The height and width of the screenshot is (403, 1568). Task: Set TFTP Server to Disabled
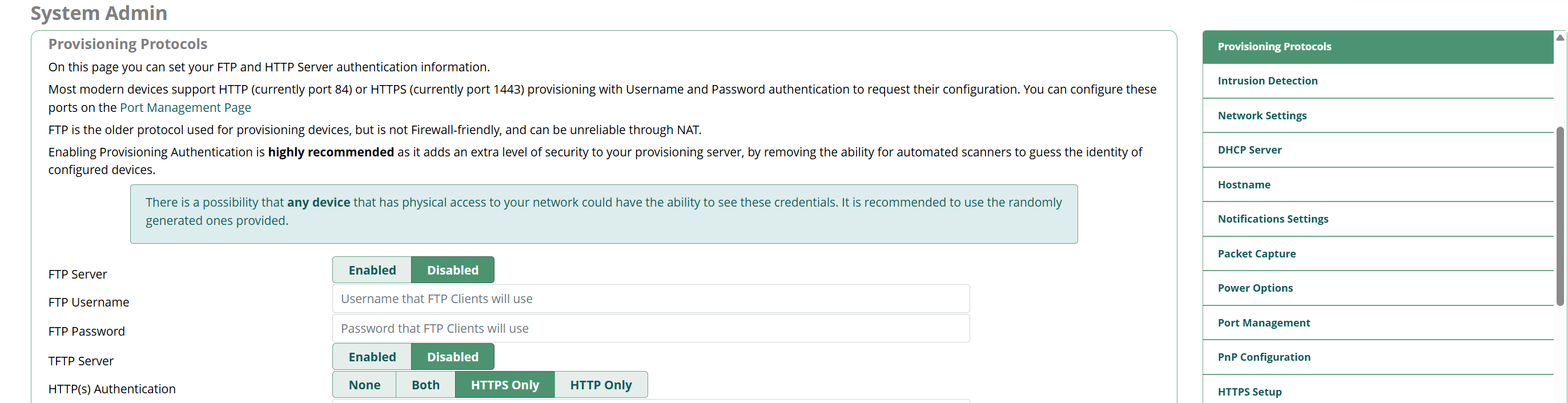[x=452, y=357]
